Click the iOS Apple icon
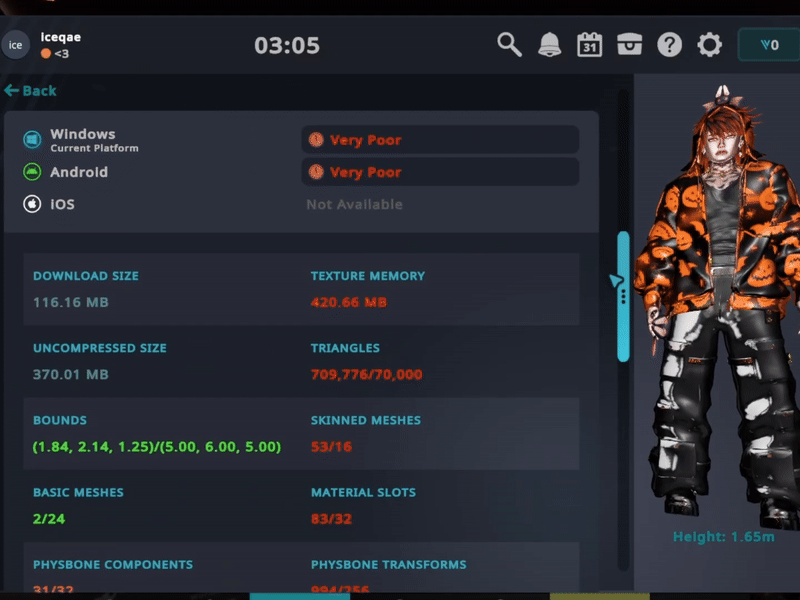Viewport: 800px width, 600px height. 33,204
